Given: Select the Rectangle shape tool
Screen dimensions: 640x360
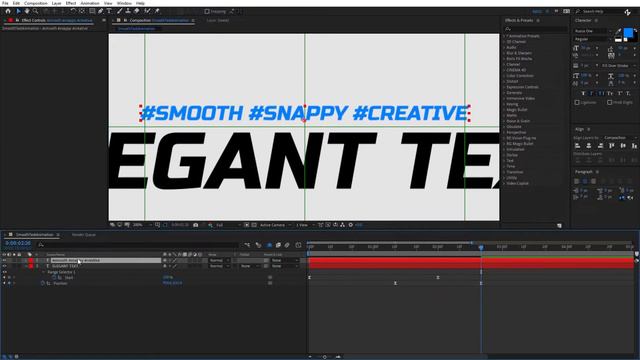Looking at the screenshot, I should (92, 11).
